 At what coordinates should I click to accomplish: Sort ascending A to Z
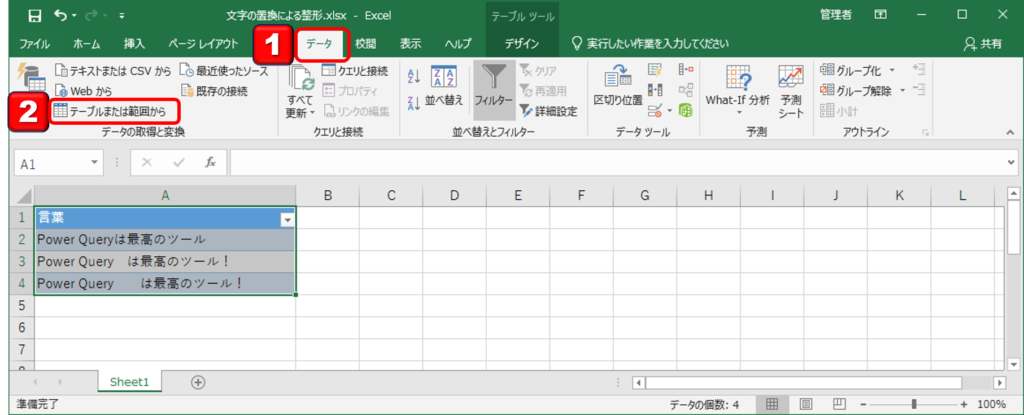(x=413, y=76)
